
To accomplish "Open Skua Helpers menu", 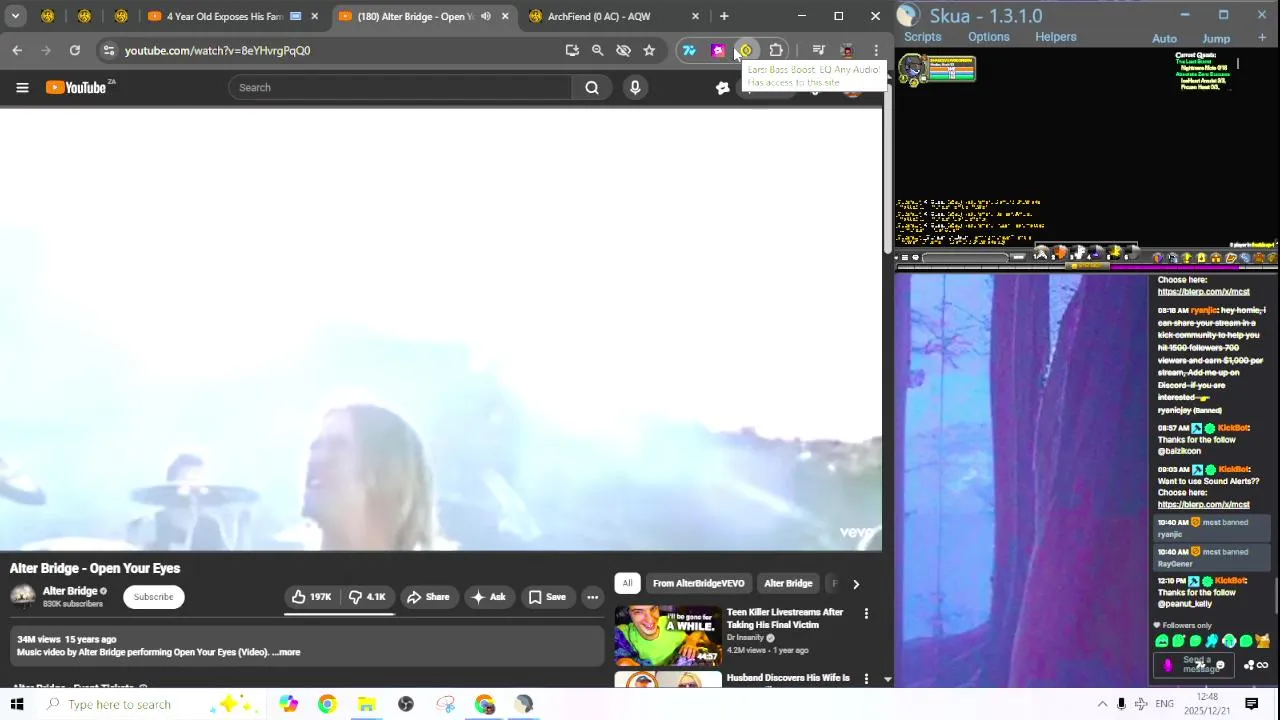I will click(x=1056, y=37).
